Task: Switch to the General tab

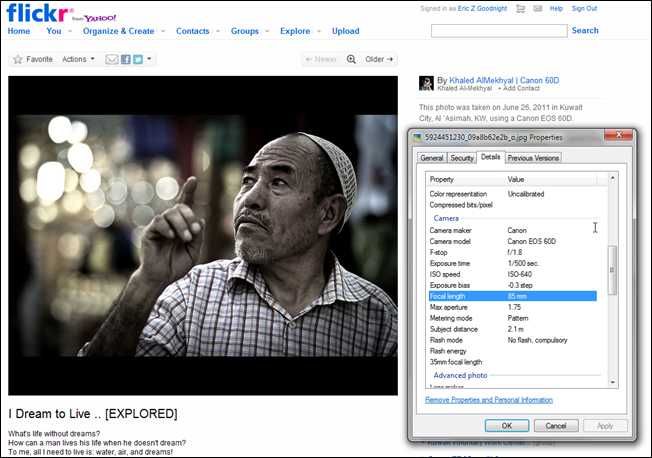Action: point(432,158)
